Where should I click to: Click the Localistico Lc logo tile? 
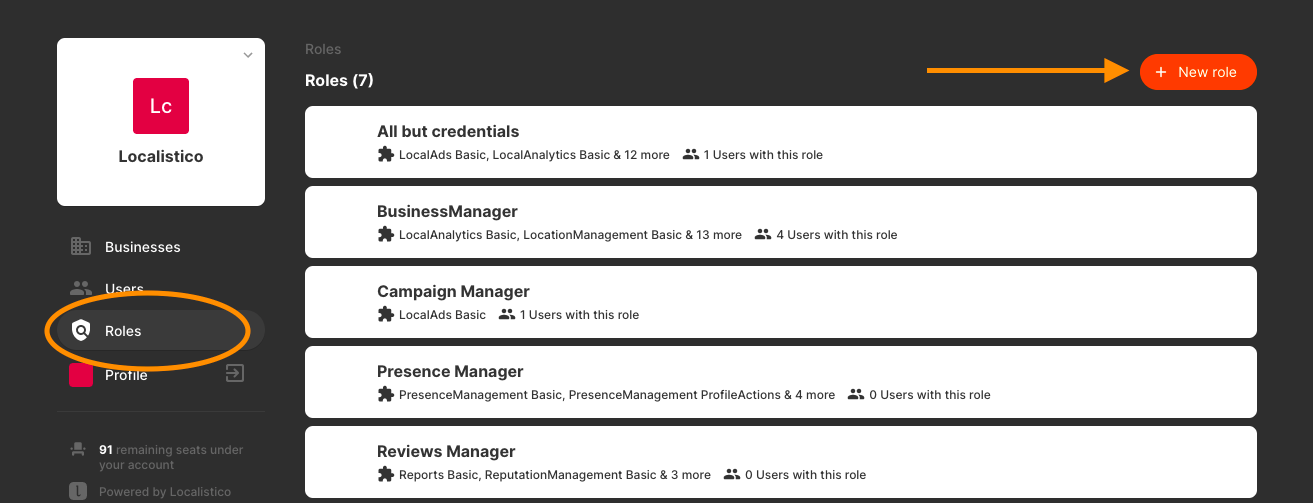pyautogui.click(x=161, y=106)
